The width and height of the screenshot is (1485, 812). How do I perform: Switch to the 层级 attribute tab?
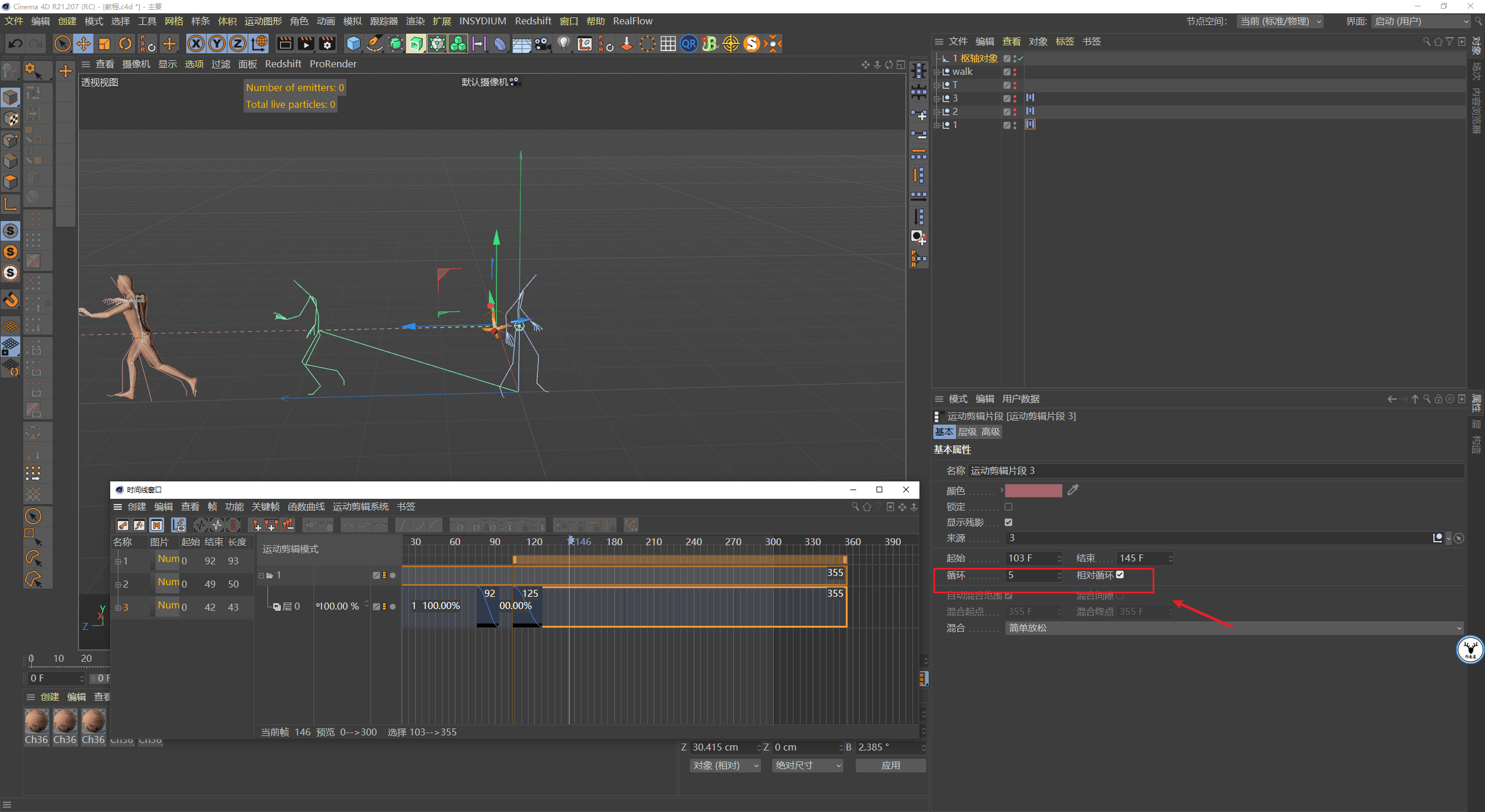[967, 432]
